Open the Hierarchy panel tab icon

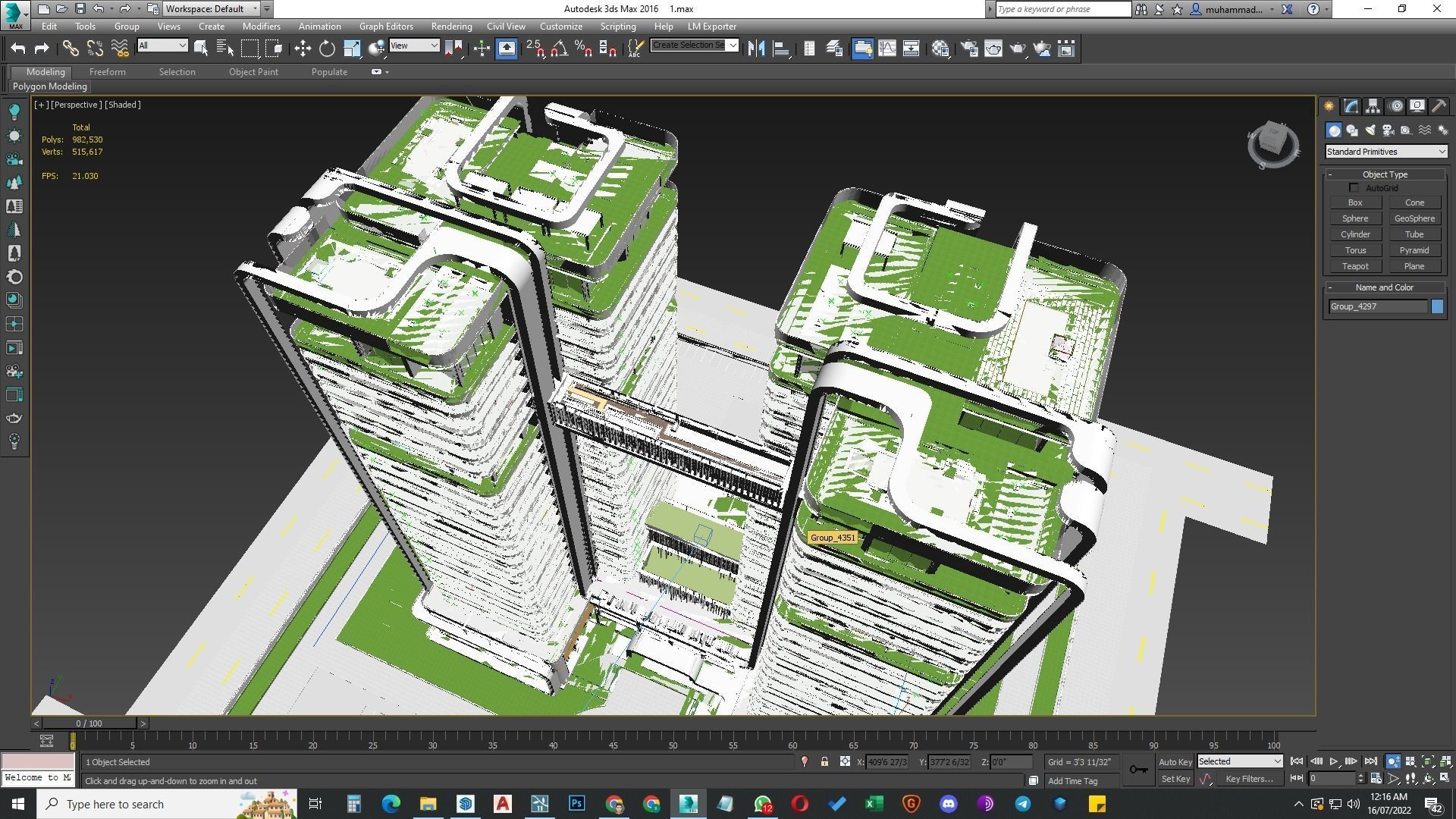coord(1373,106)
